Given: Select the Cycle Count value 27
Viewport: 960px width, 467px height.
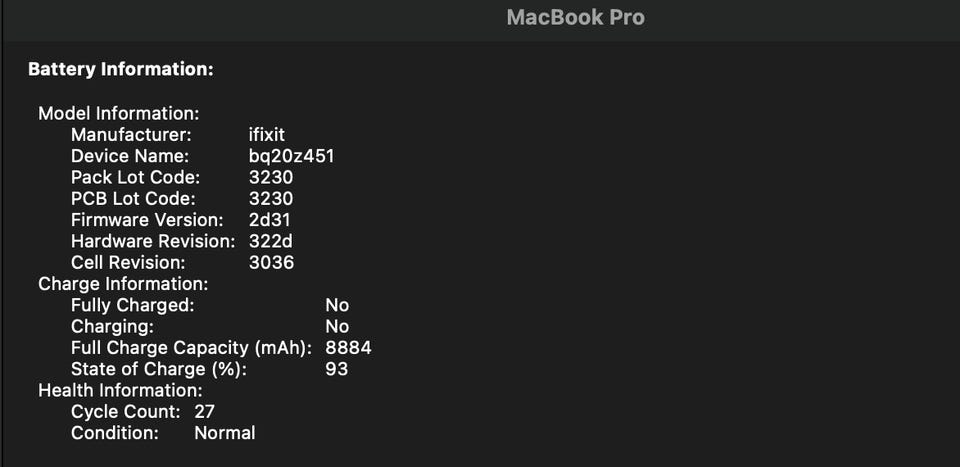Looking at the screenshot, I should coord(204,411).
